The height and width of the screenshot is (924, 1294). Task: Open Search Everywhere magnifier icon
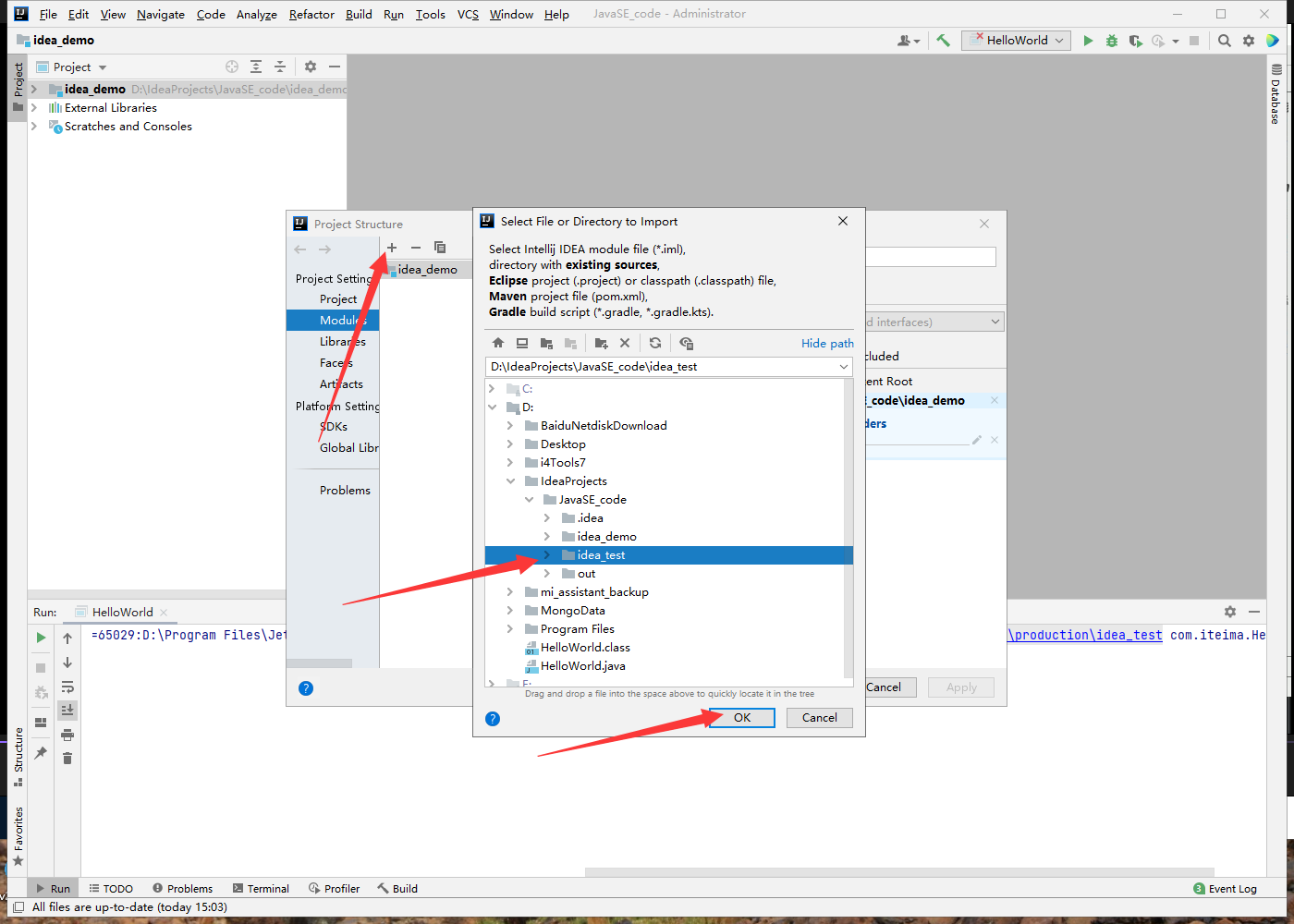pos(1225,41)
